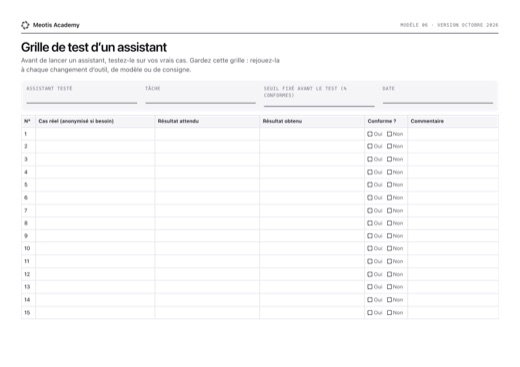Image resolution: width=520 pixels, height=367 pixels.
Task: Click the Commentaire cell in row 2
Action: click(x=453, y=146)
